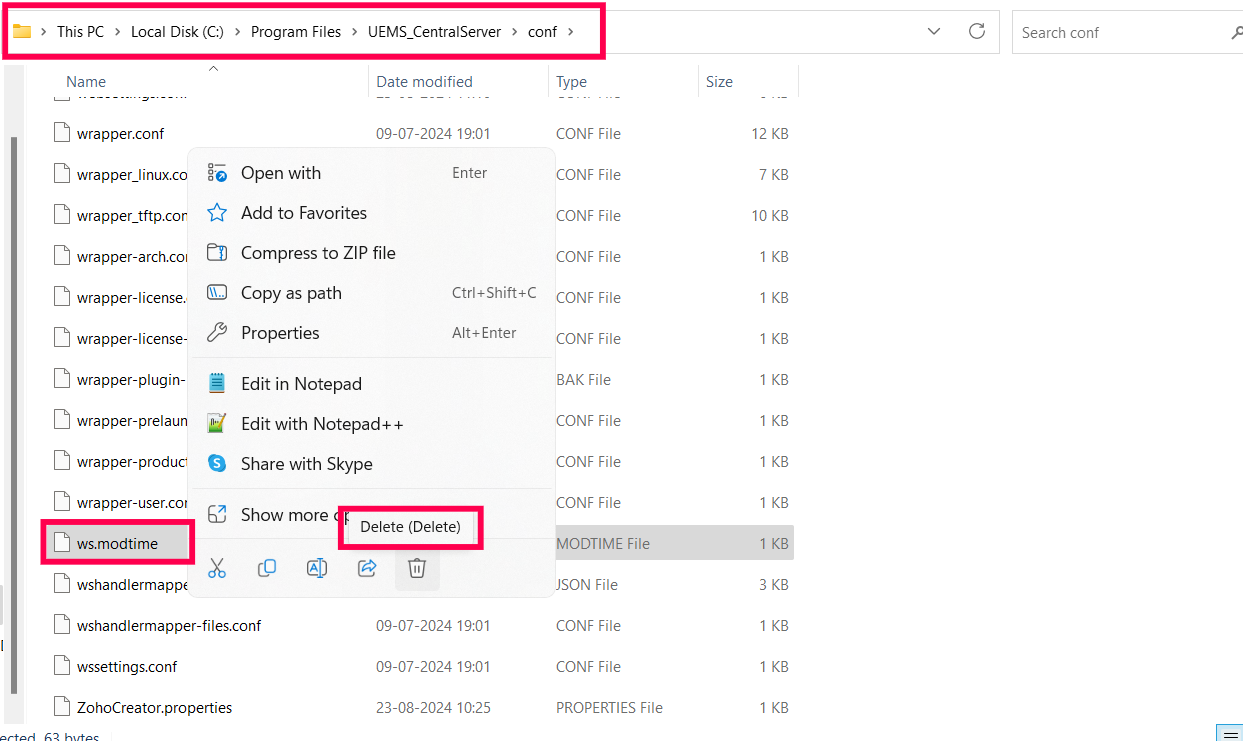Open the address bar dropdown chevron
This screenshot has height=741, width=1243.
934,31
